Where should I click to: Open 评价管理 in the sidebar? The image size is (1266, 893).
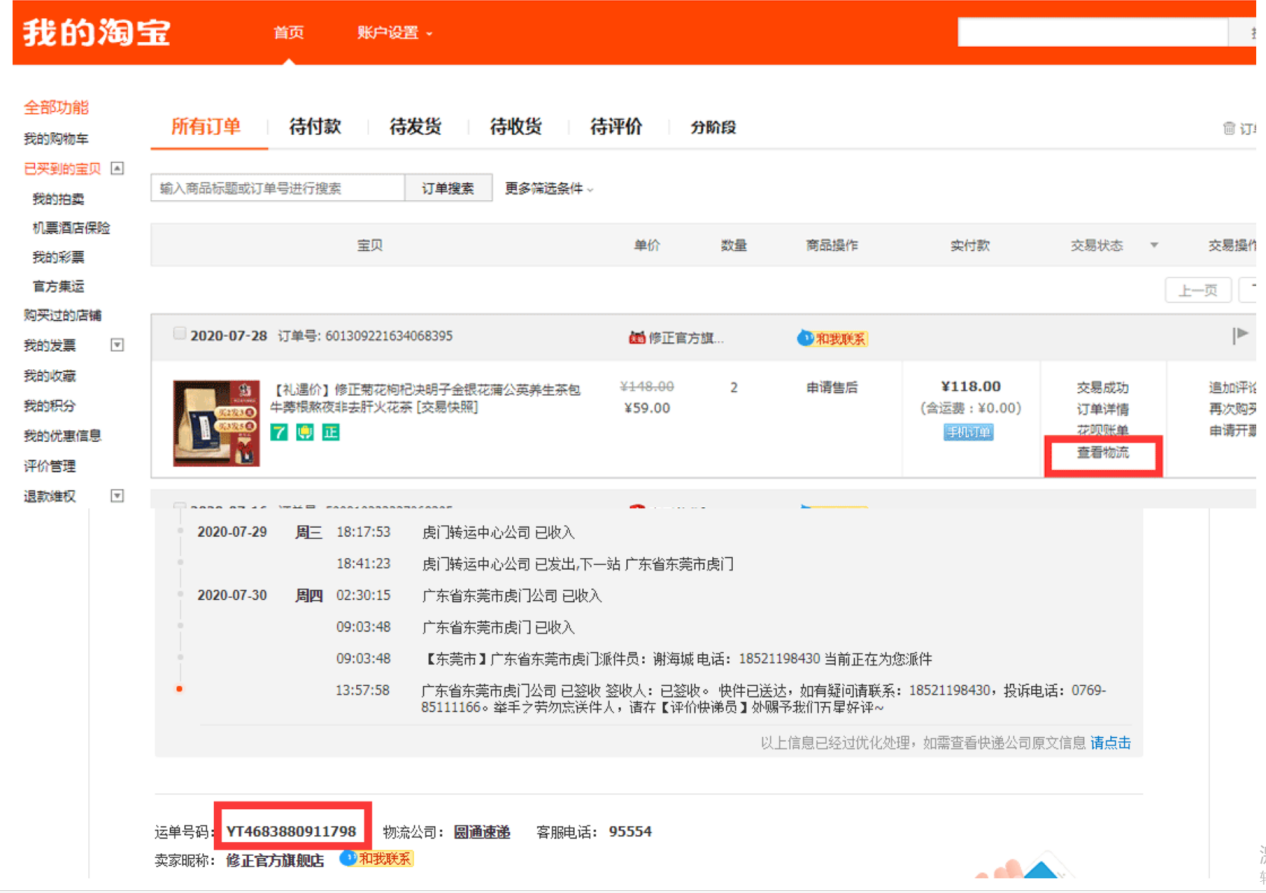point(50,466)
